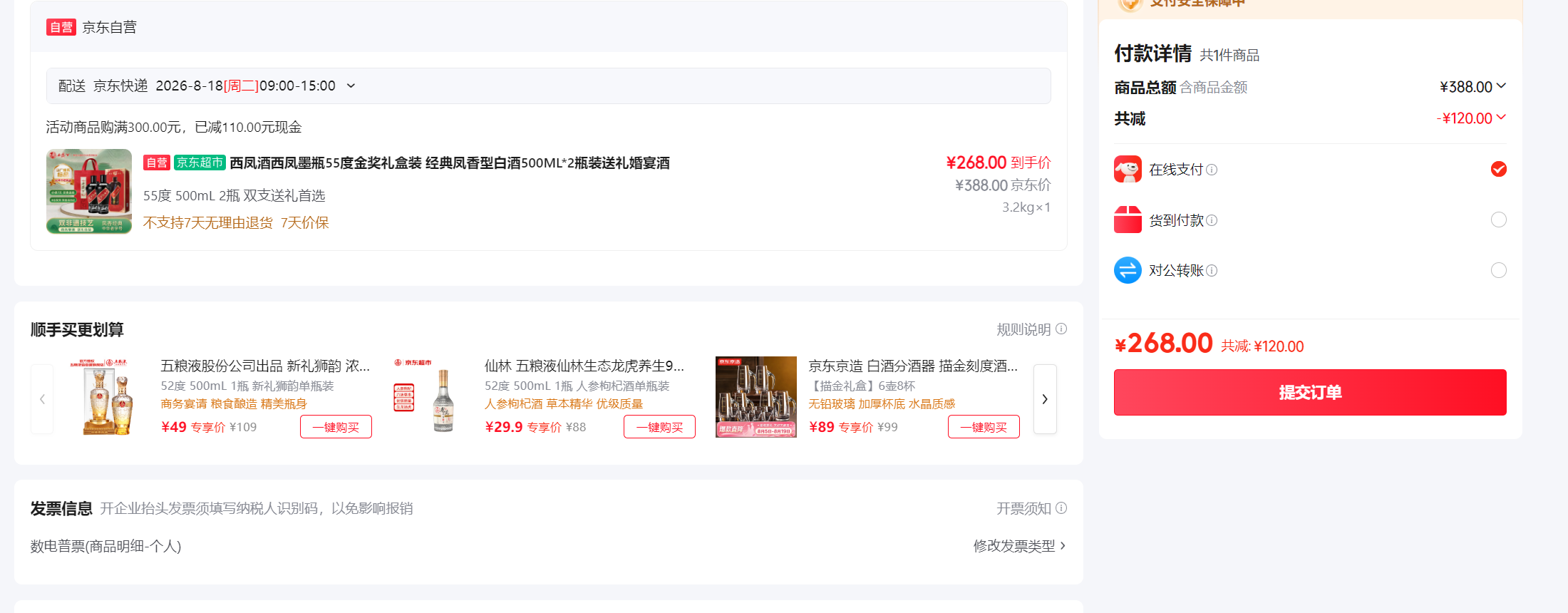Click the ¥49 专享价 price

point(193,427)
